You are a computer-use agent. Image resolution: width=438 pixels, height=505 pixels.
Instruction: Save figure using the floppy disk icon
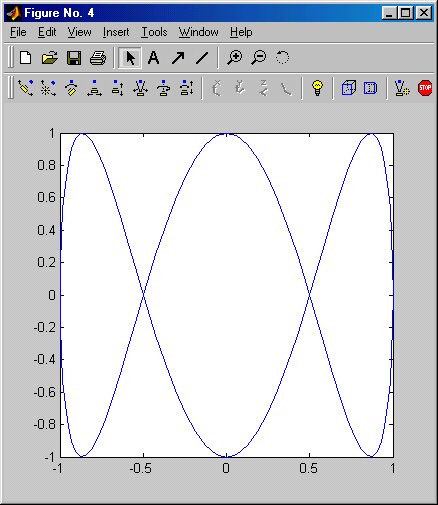click(x=74, y=58)
